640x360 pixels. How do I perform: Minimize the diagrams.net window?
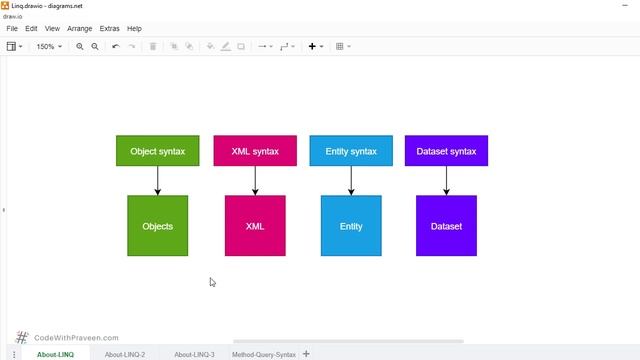[625, 5]
